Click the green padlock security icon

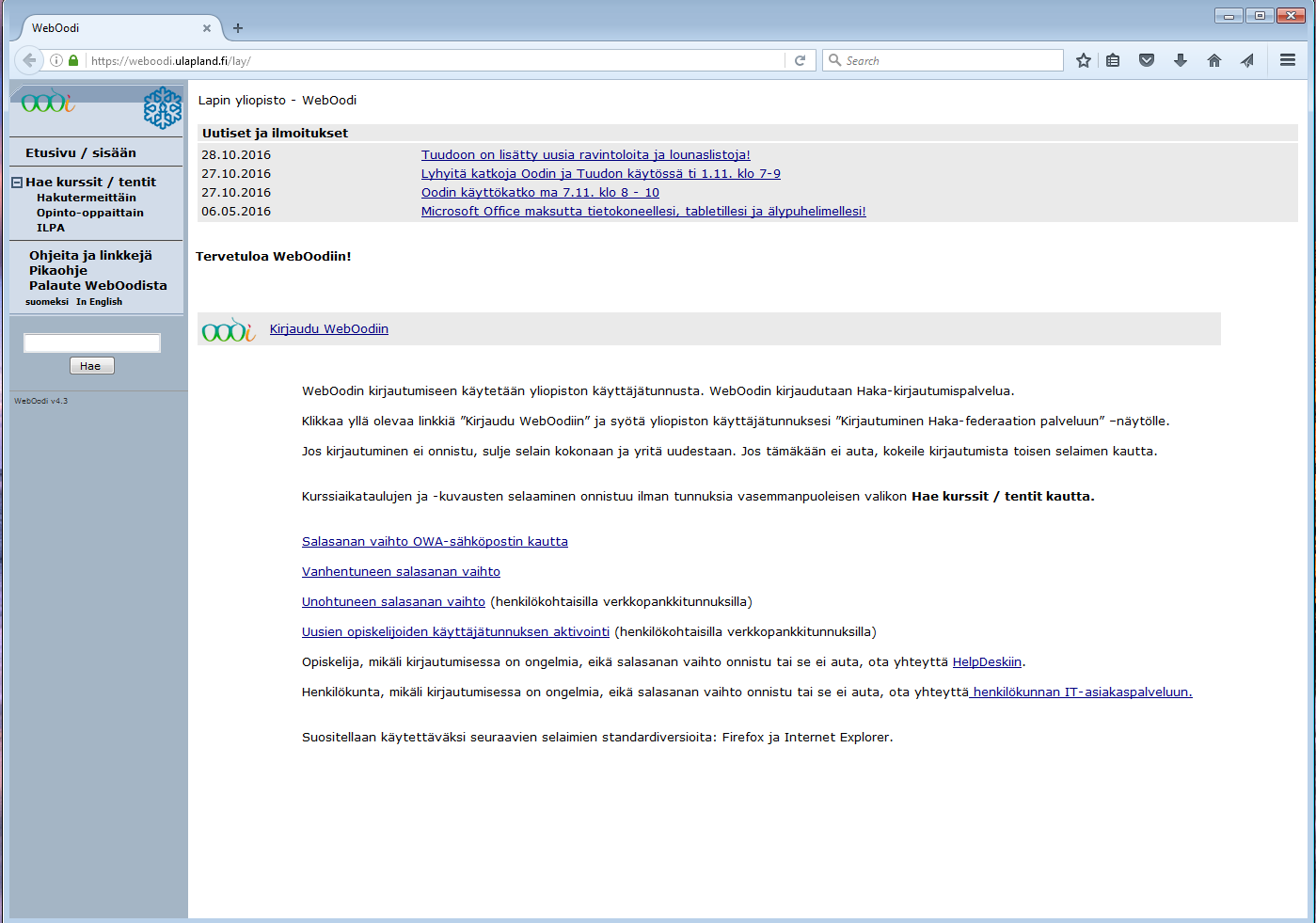click(x=73, y=60)
